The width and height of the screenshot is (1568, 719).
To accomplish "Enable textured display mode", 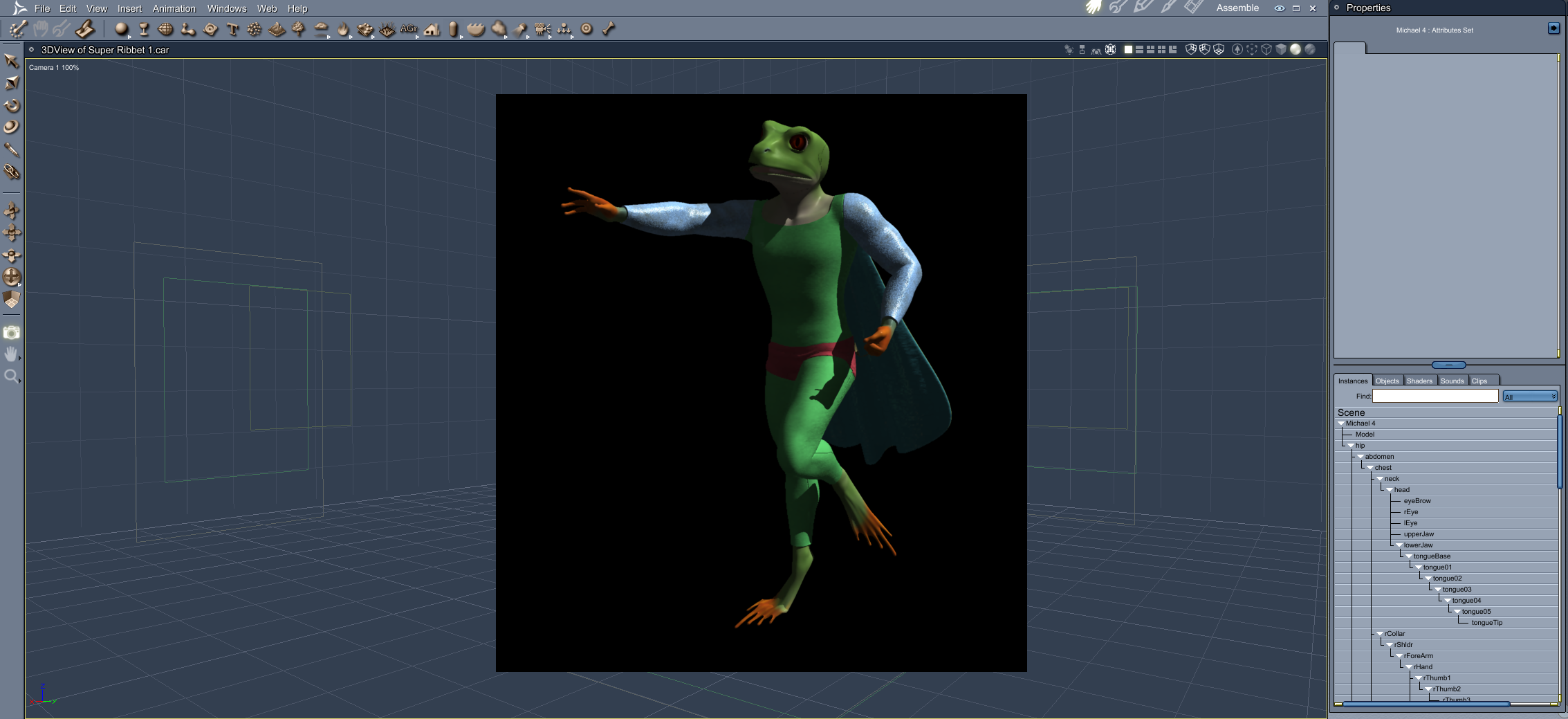I will pyautogui.click(x=1310, y=50).
